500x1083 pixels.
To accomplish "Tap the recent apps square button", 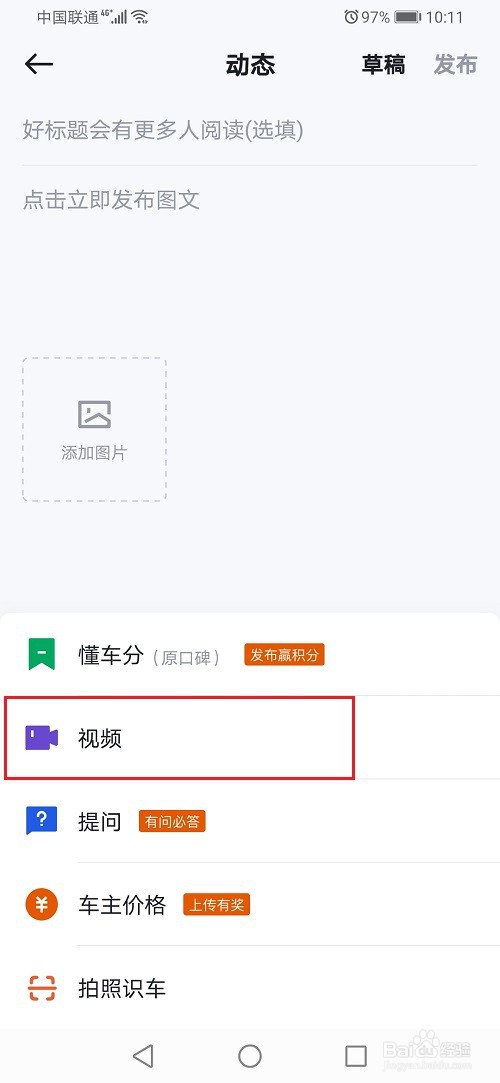I will click(x=356, y=1055).
